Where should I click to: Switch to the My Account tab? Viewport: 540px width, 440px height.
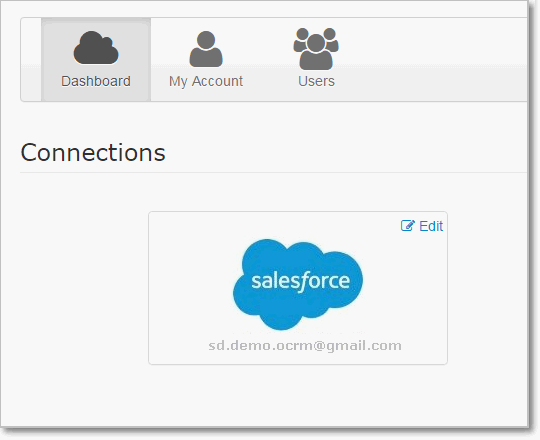tap(206, 60)
